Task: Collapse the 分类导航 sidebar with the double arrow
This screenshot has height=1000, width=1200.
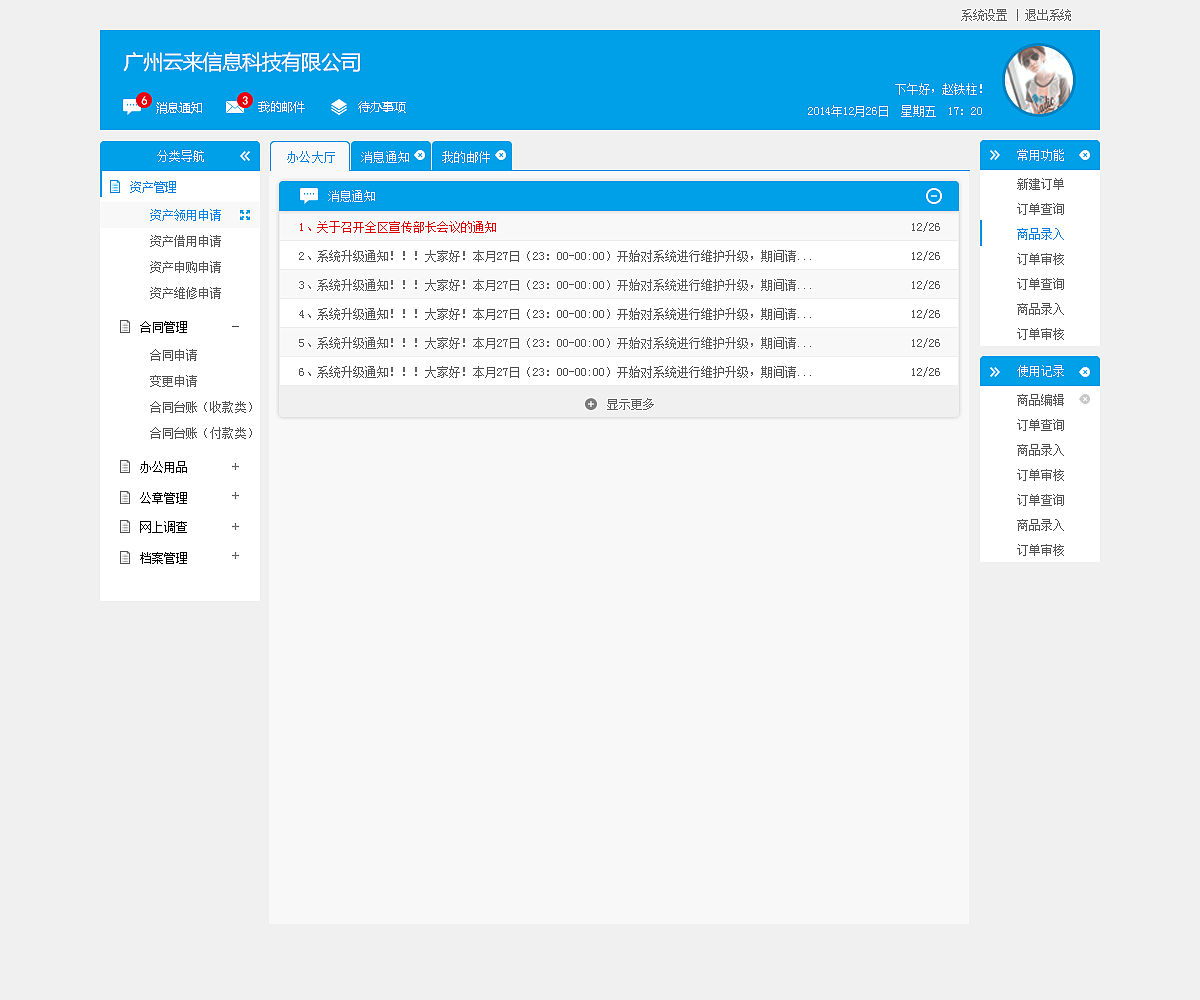Action: [245, 156]
